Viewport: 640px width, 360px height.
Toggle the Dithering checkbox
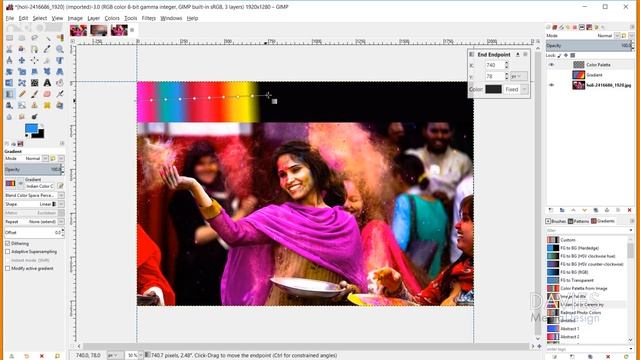click(7, 243)
